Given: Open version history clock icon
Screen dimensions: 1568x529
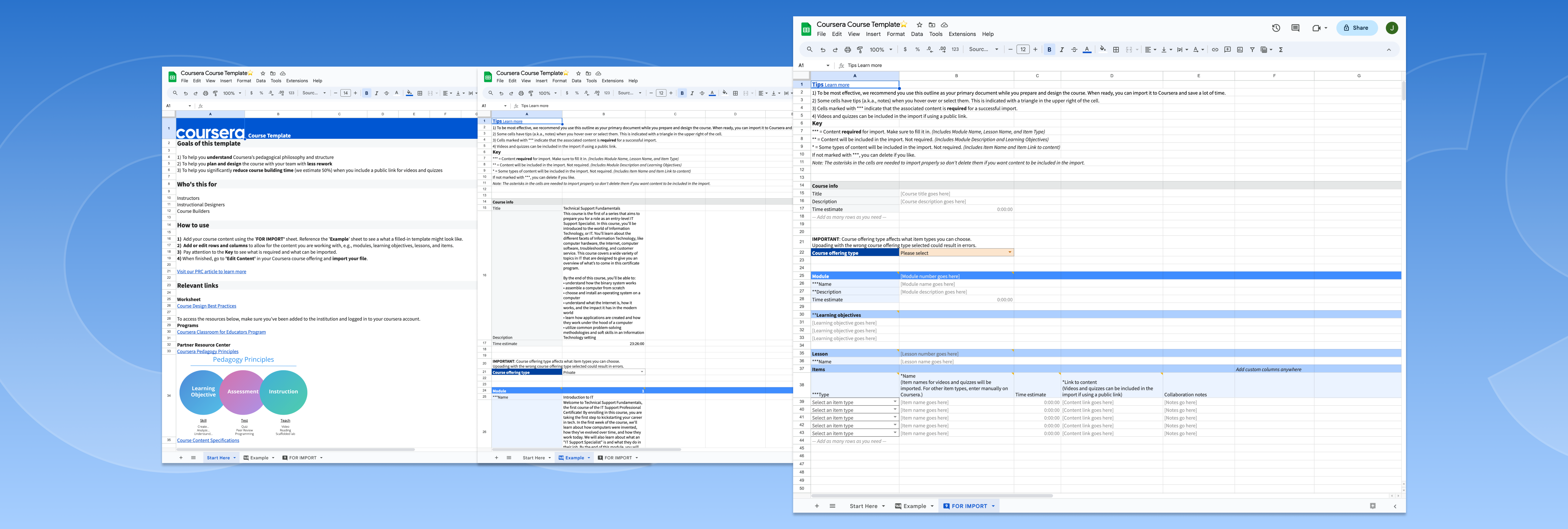Looking at the screenshot, I should [1276, 28].
